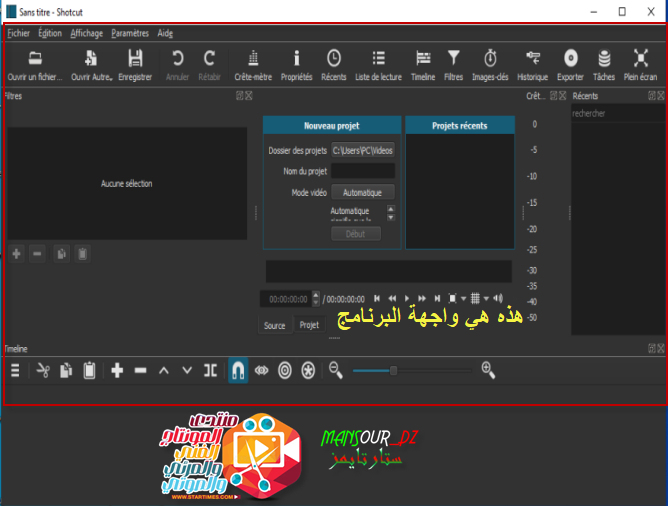Open the zoom level dropdown arrow

pos(464,299)
